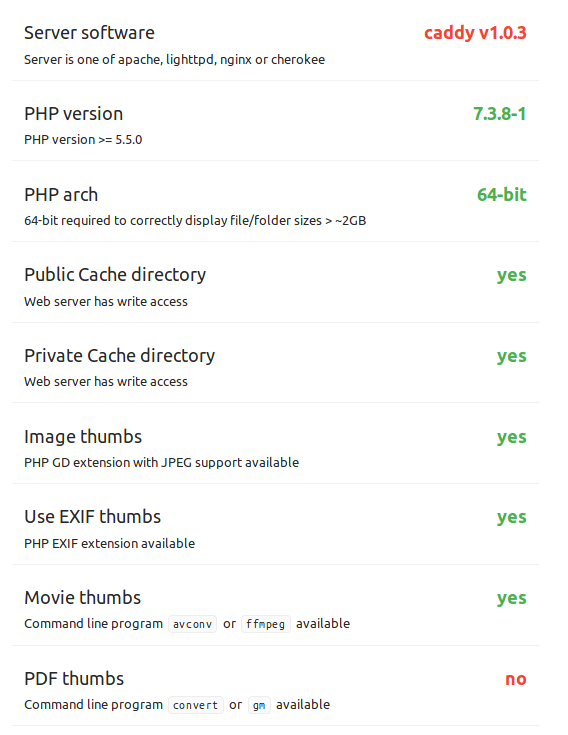Click the 'ffmpeg' code label
This screenshot has height=735, width=568.
(266, 624)
